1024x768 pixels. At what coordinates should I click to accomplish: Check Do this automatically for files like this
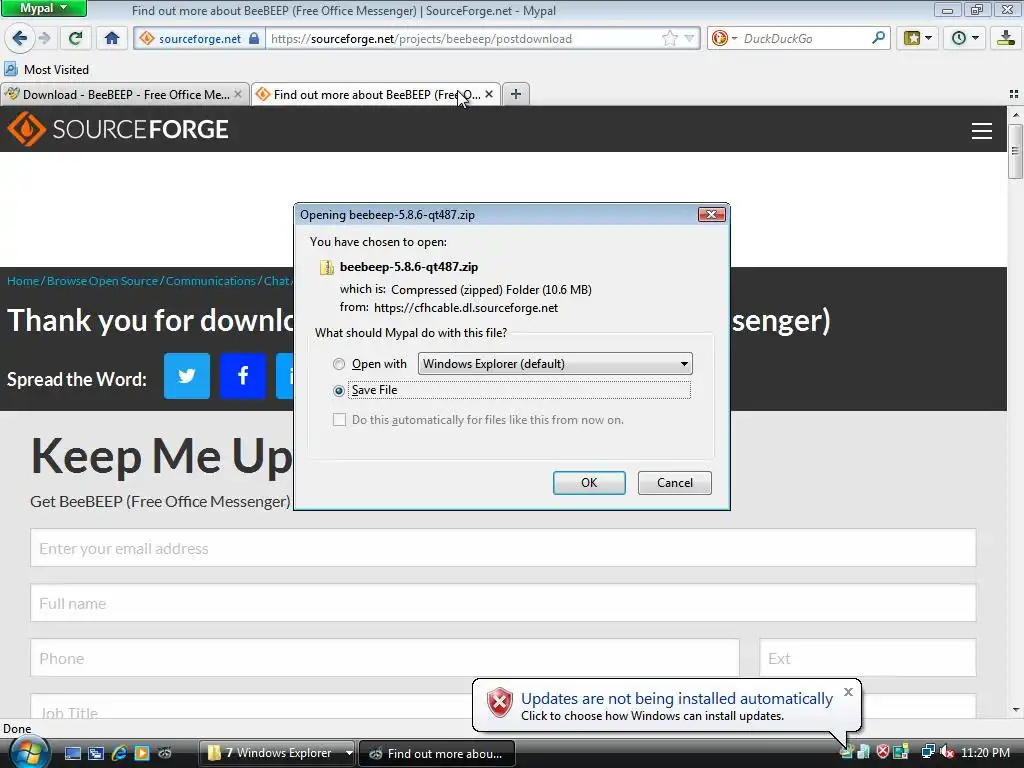pos(340,420)
